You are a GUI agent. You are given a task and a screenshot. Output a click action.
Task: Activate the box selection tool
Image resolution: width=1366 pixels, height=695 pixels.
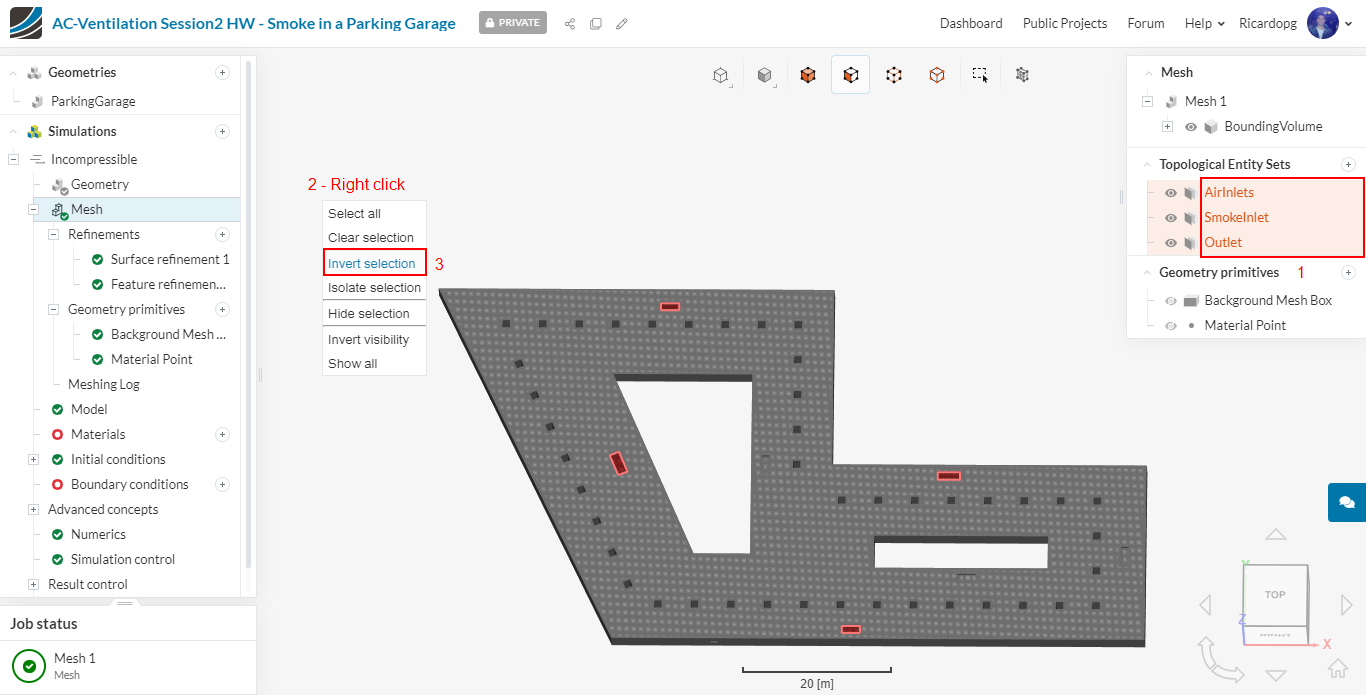[980, 75]
